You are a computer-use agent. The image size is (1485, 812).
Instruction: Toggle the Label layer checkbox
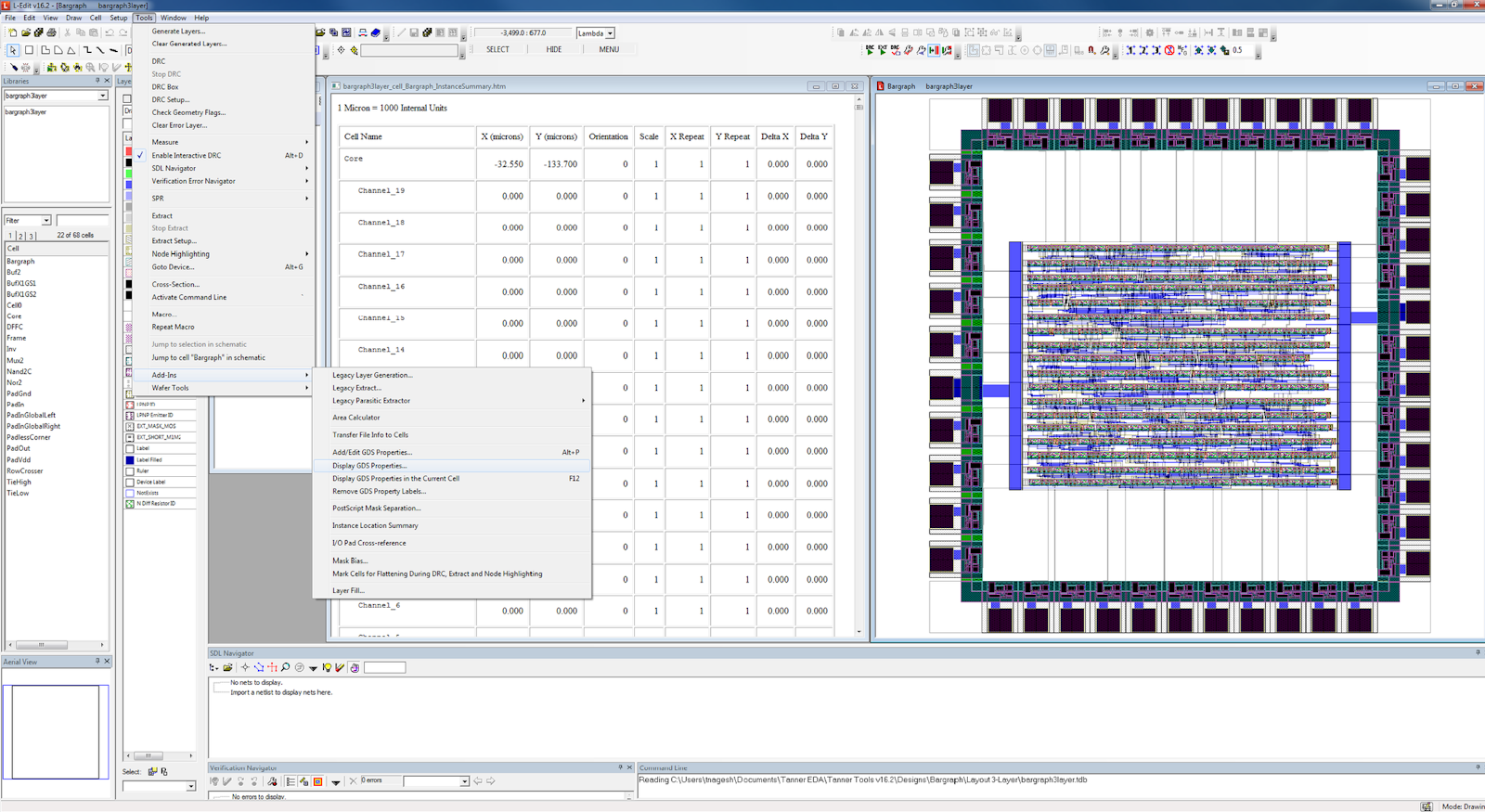[x=130, y=448]
